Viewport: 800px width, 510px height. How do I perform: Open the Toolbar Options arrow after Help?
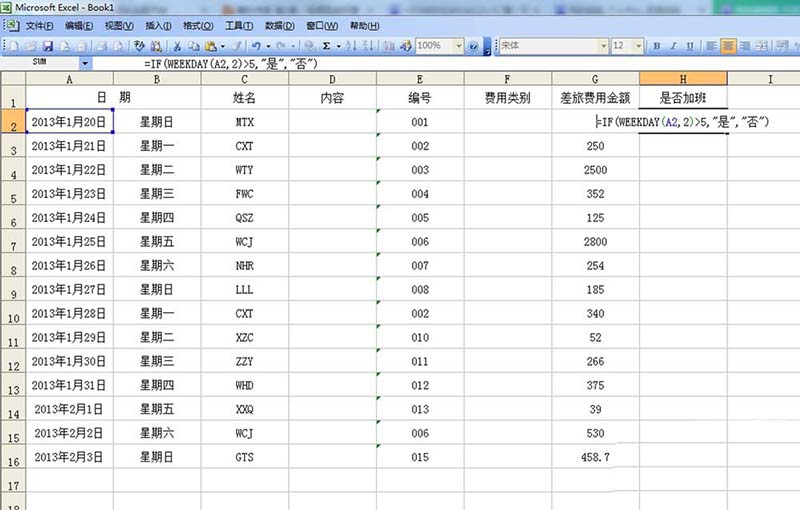tap(487, 46)
